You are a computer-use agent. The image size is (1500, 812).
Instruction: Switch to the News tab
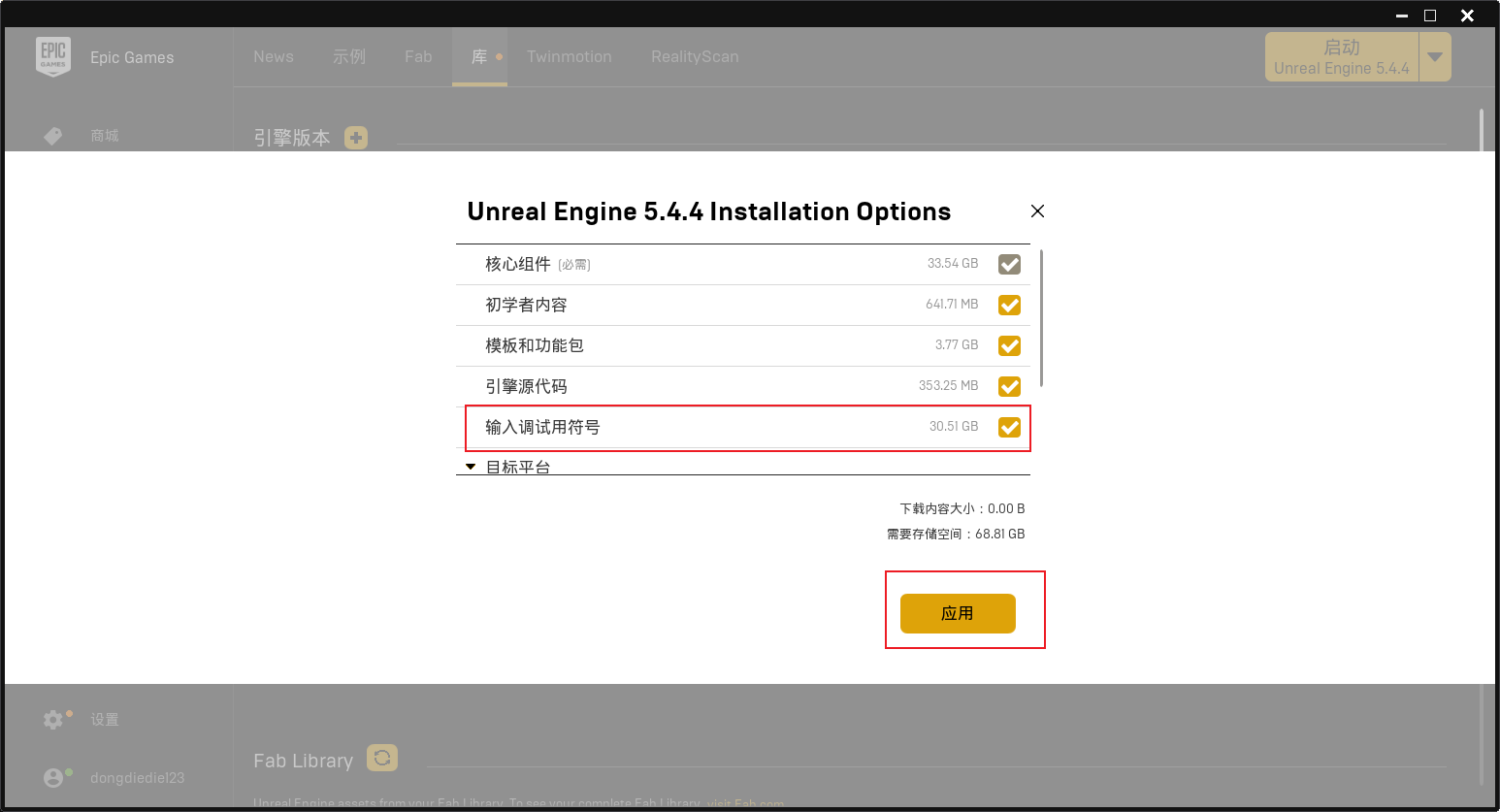[x=274, y=56]
